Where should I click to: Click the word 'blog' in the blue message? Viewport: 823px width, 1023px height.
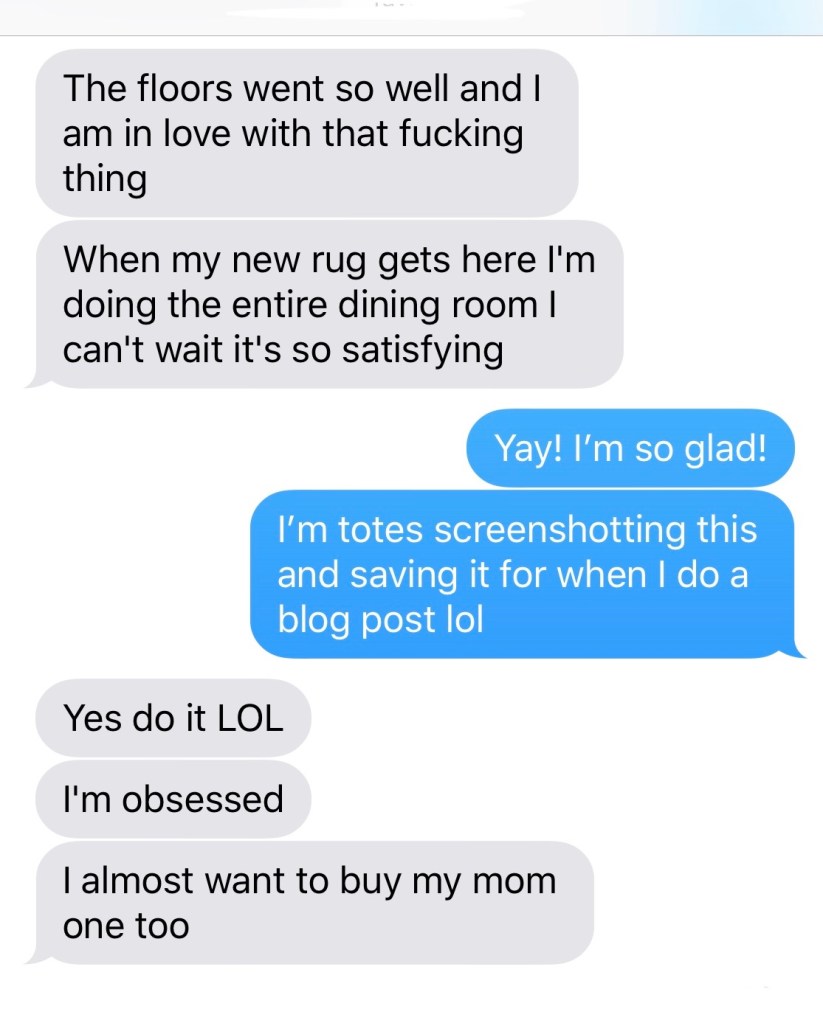coord(313,620)
